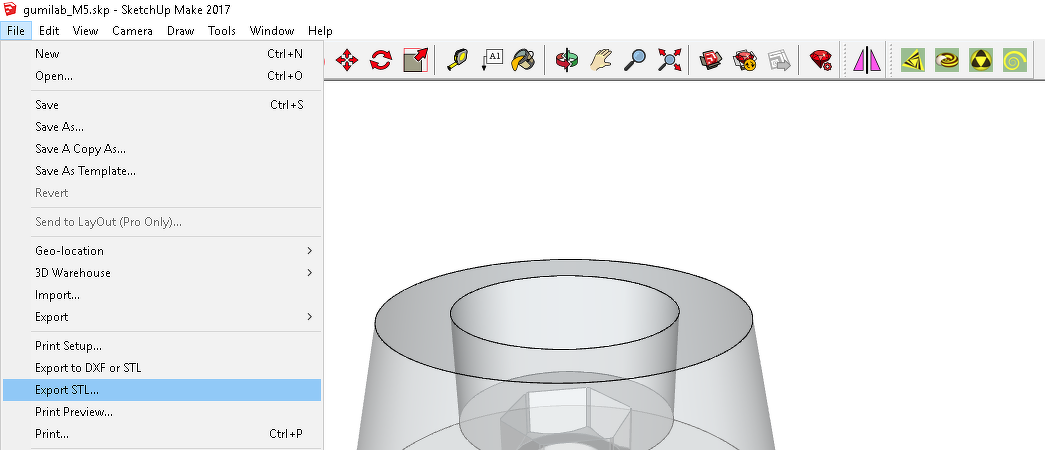This screenshot has height=450, width=1045.
Task: Select the Tape Measure tool
Action: [457, 60]
